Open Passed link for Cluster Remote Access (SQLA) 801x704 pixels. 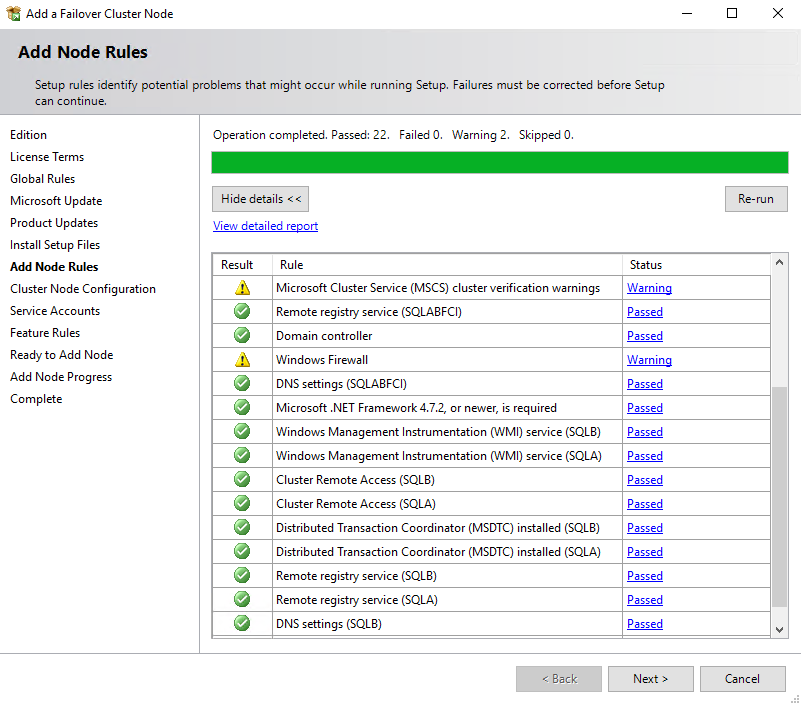tap(645, 504)
